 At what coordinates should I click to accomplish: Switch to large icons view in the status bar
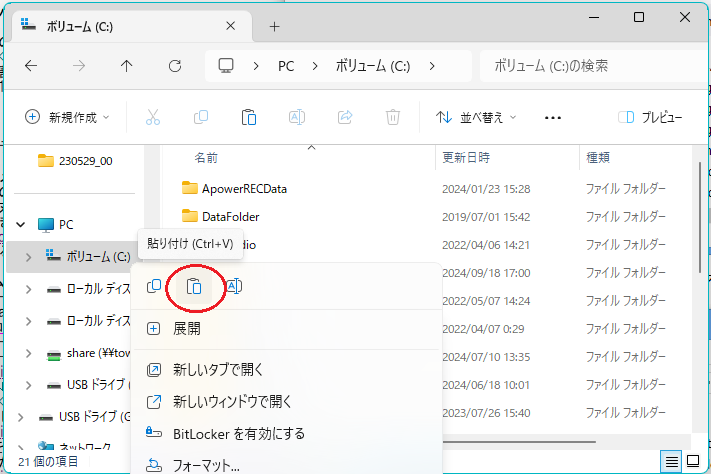(693, 462)
